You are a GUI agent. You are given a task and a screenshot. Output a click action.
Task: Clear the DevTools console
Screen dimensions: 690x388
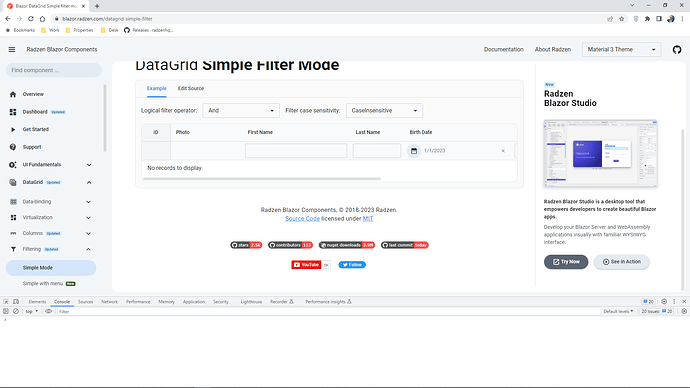coord(16,311)
